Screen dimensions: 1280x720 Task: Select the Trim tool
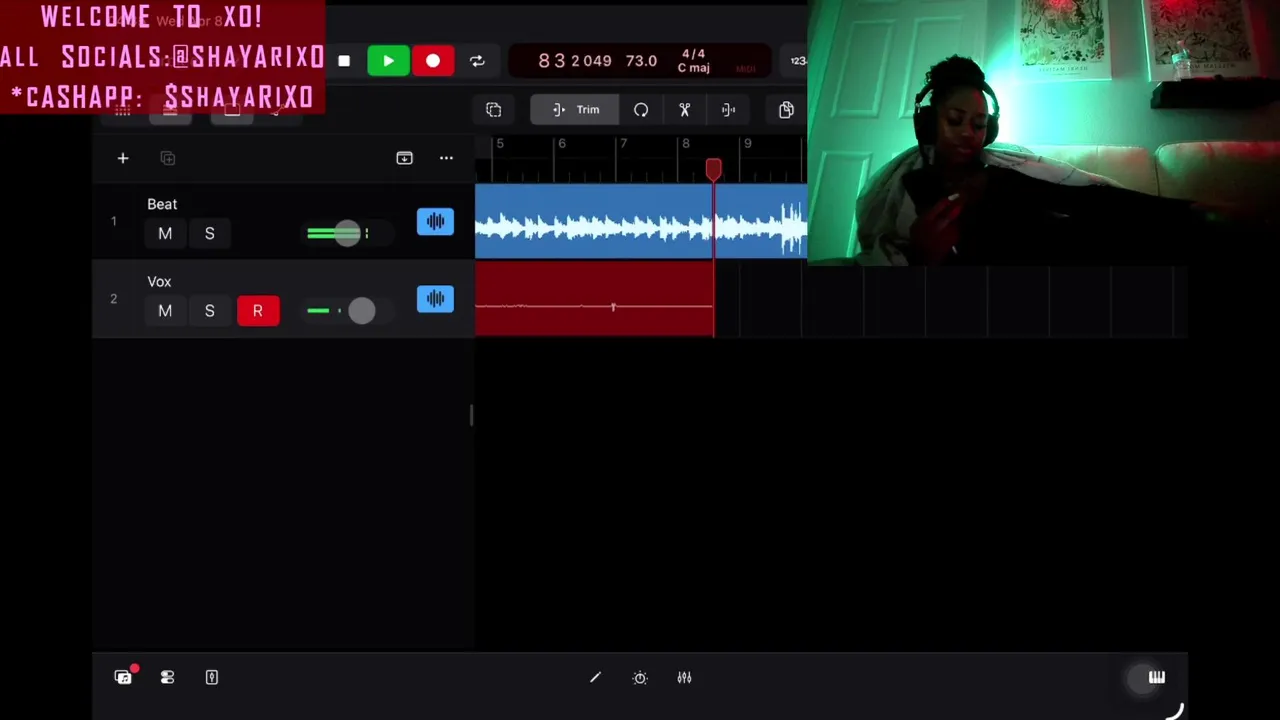[x=575, y=110]
